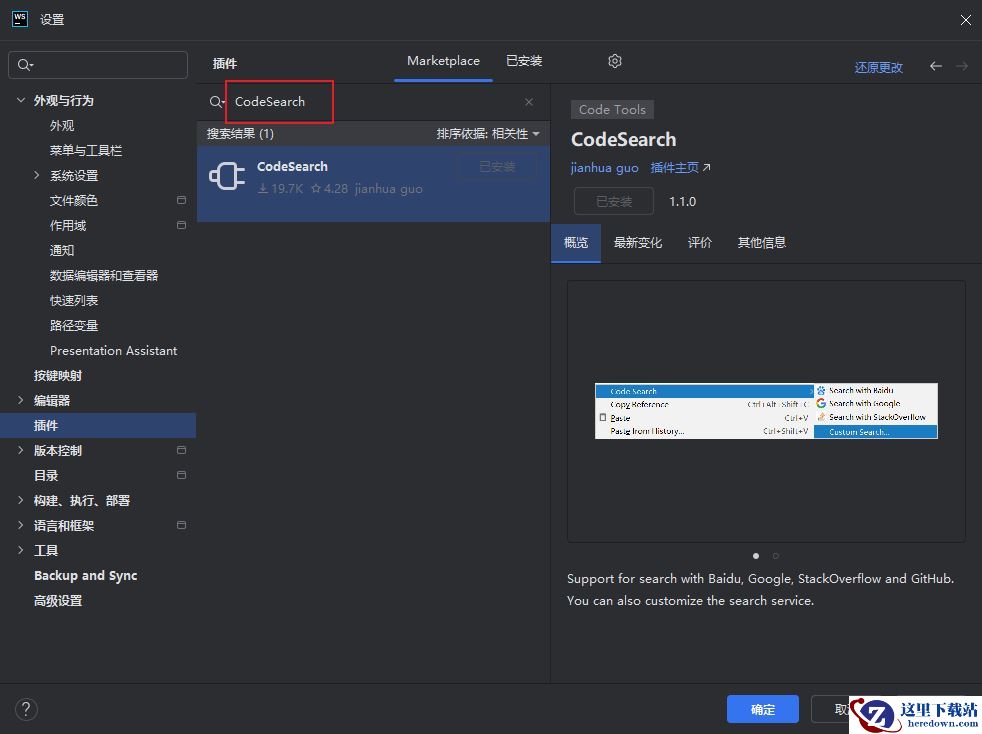Open the 其他信息 tab
Viewport: 982px width, 734px height.
(762, 242)
